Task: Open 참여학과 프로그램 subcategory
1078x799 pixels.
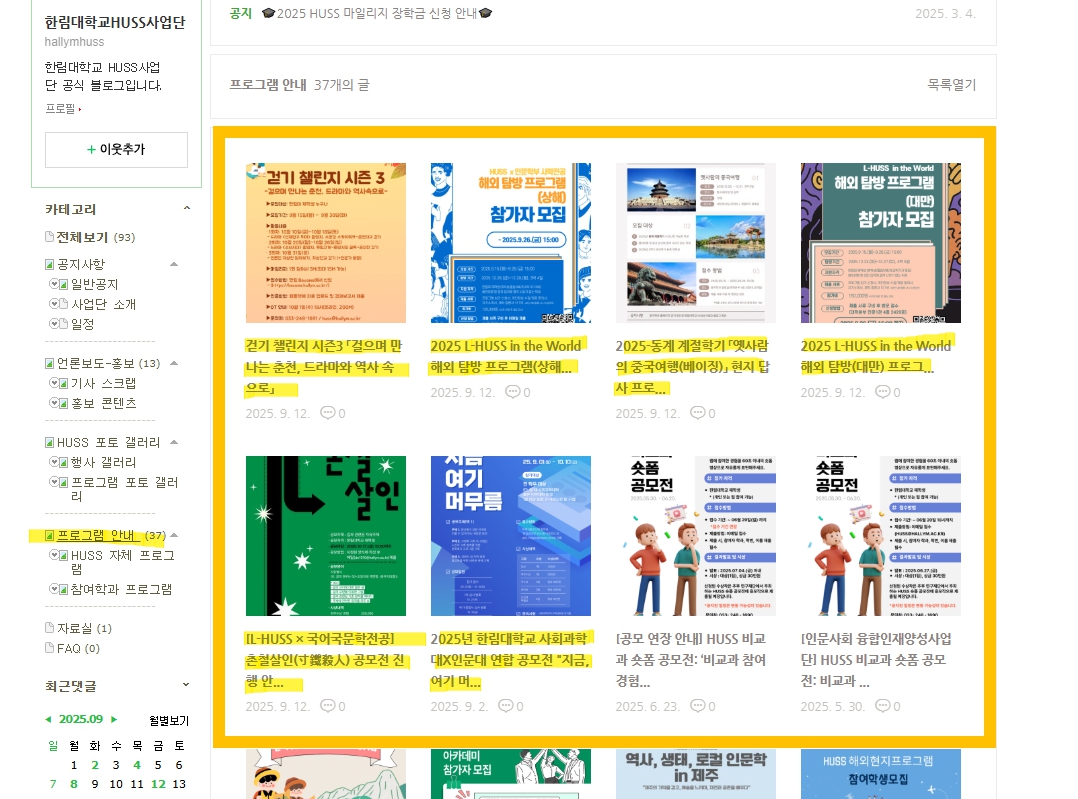Action: pos(121,589)
